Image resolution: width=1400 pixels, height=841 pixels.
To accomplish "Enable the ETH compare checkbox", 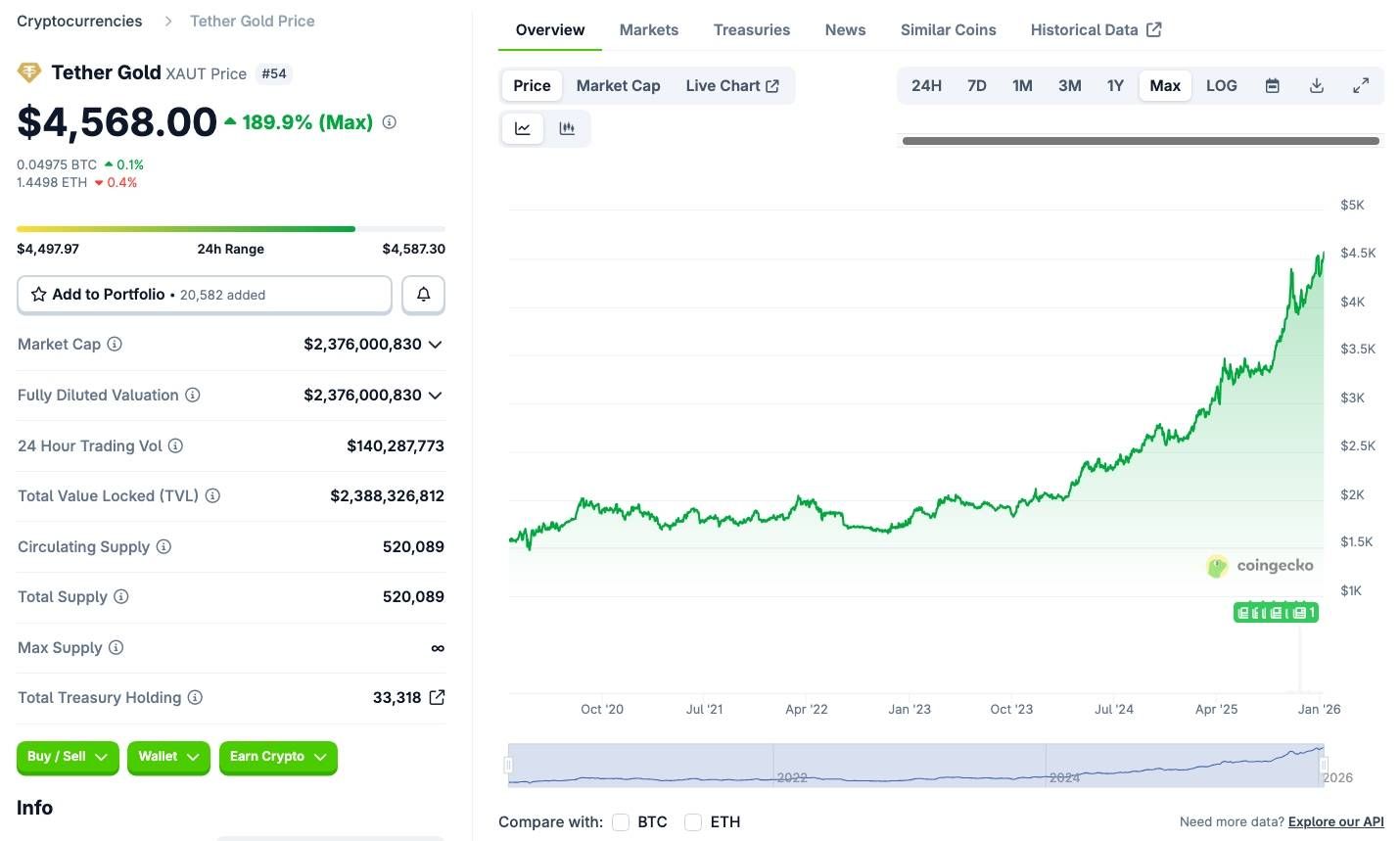I will pyautogui.click(x=693, y=822).
